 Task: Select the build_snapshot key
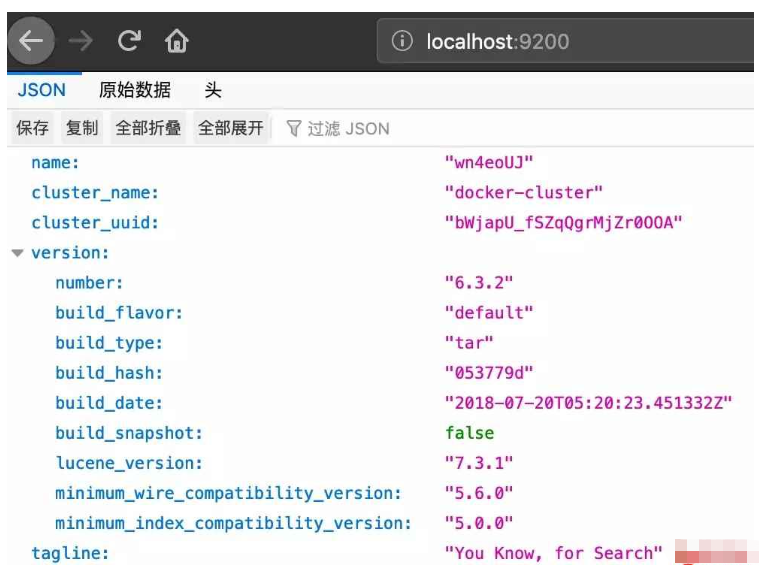click(129, 433)
